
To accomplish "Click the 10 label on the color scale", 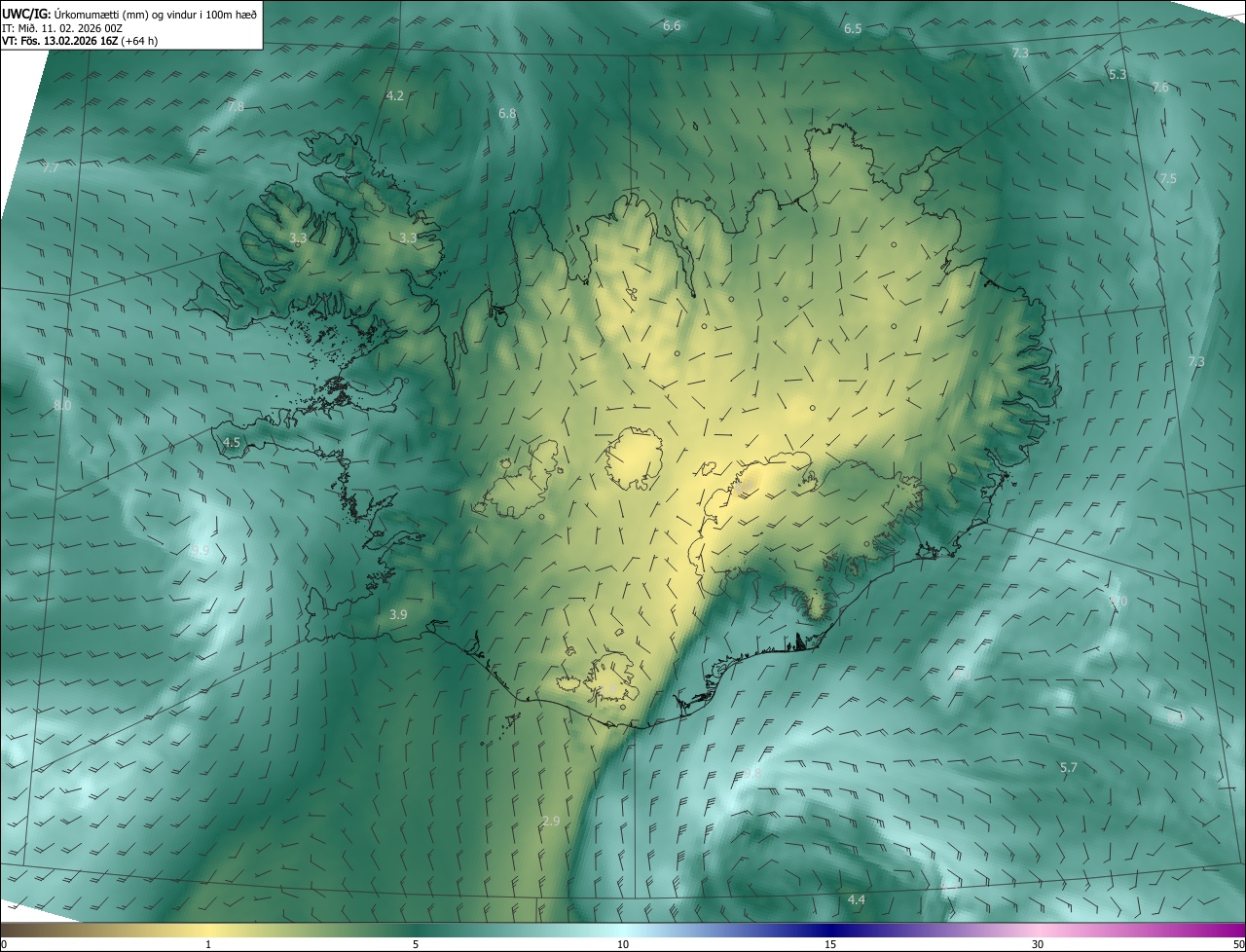I will point(623,944).
